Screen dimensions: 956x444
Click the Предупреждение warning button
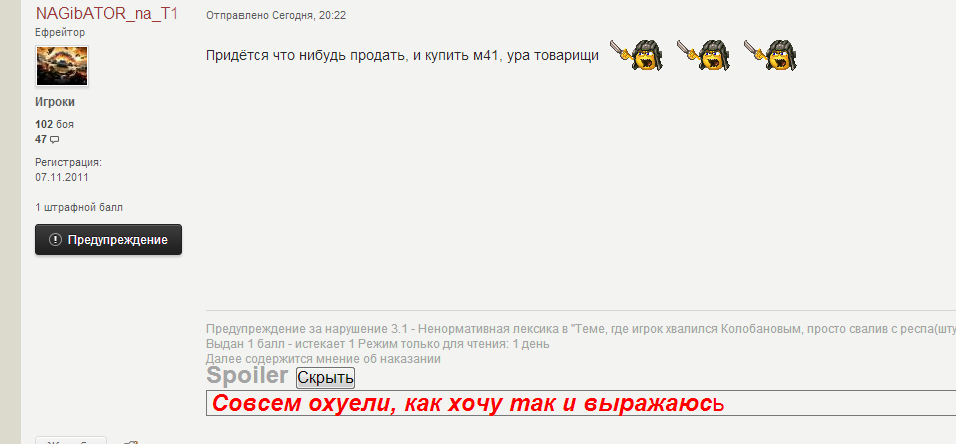pos(109,240)
